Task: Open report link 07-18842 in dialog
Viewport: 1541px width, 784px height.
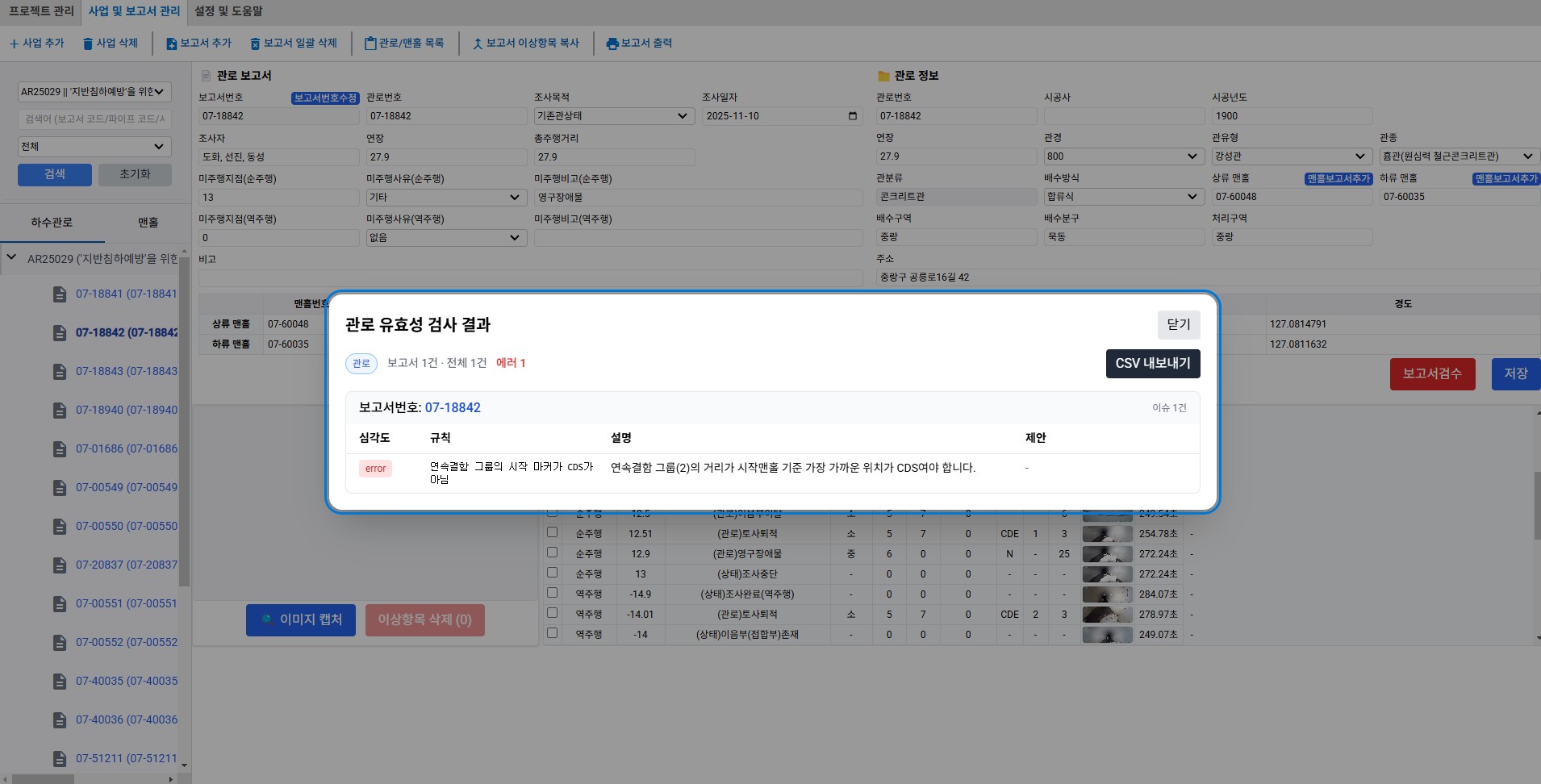Action: pyautogui.click(x=453, y=408)
